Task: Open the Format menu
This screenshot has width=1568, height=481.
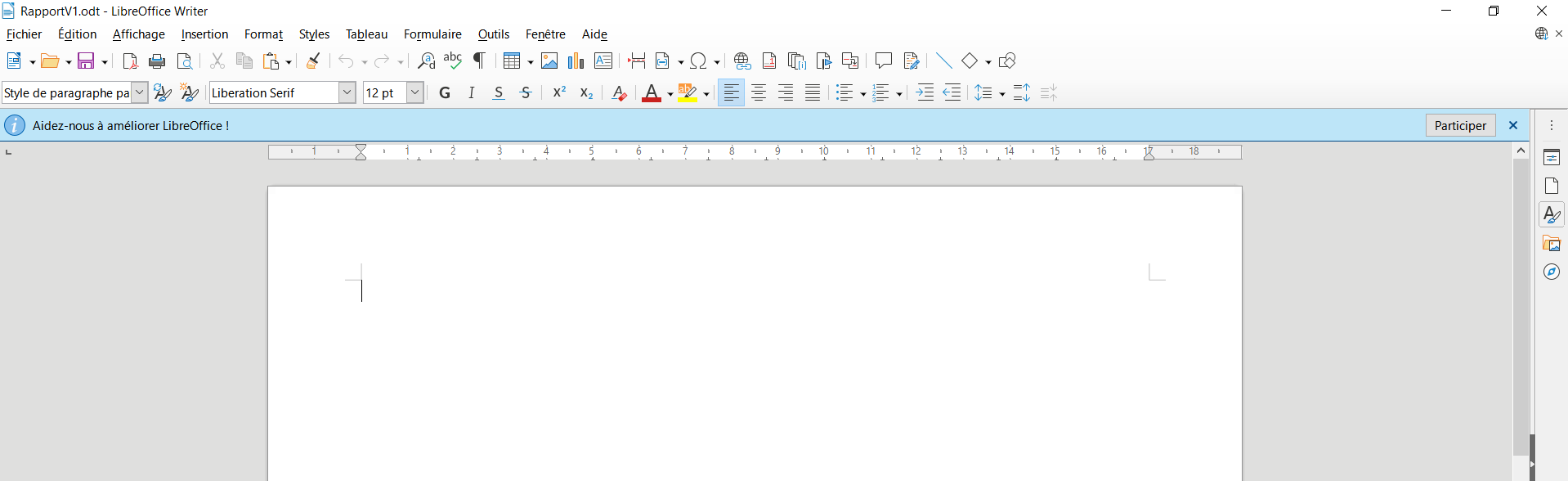Action: click(263, 34)
